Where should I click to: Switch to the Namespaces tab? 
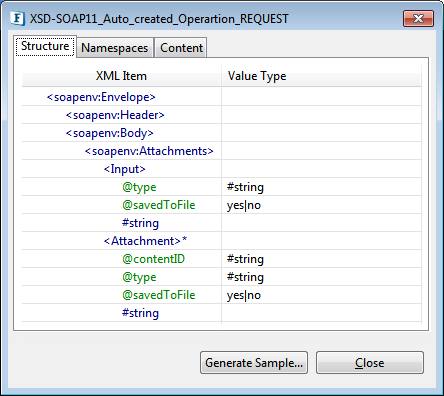tap(115, 48)
